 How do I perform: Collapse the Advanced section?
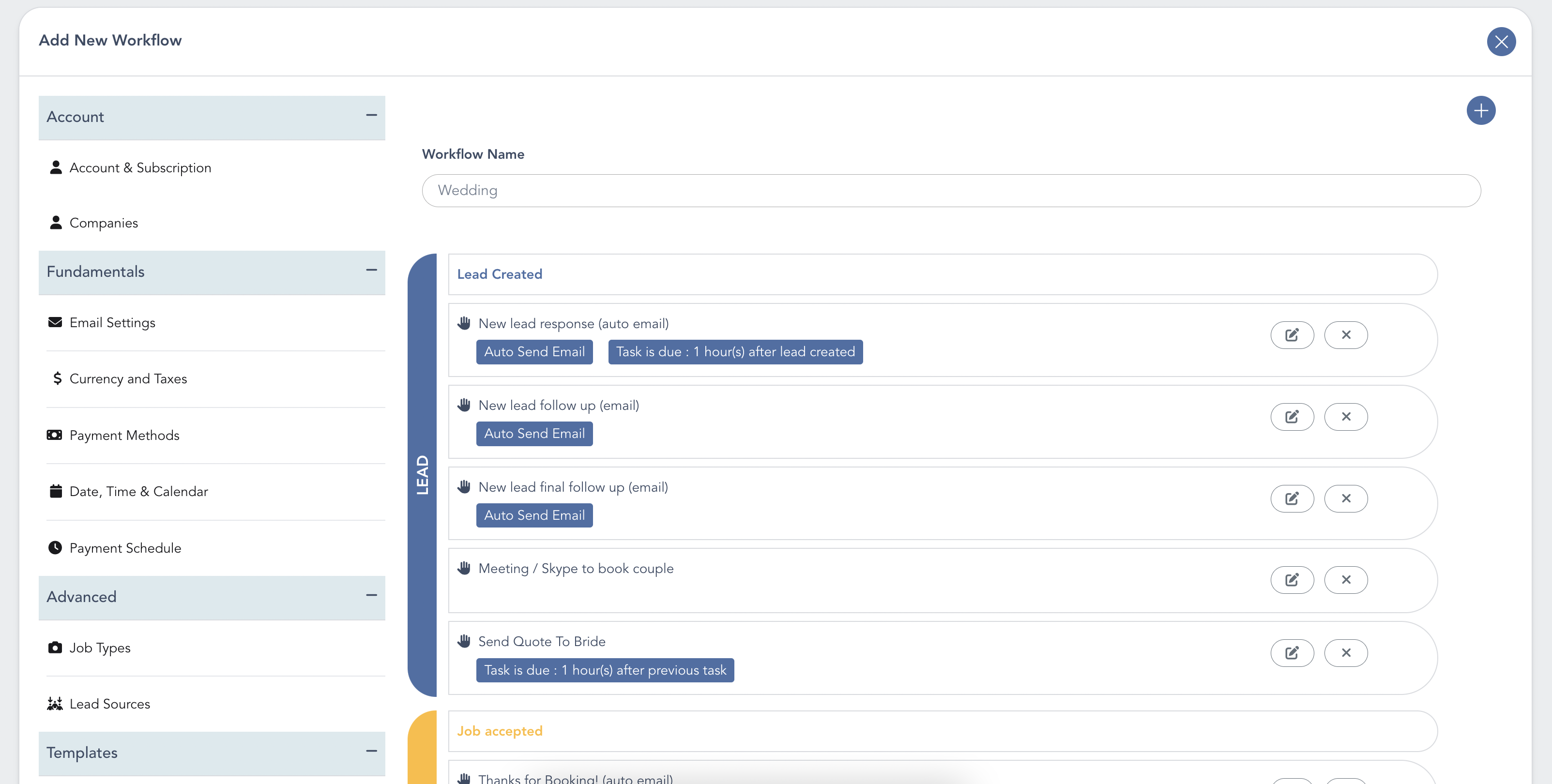click(x=371, y=596)
